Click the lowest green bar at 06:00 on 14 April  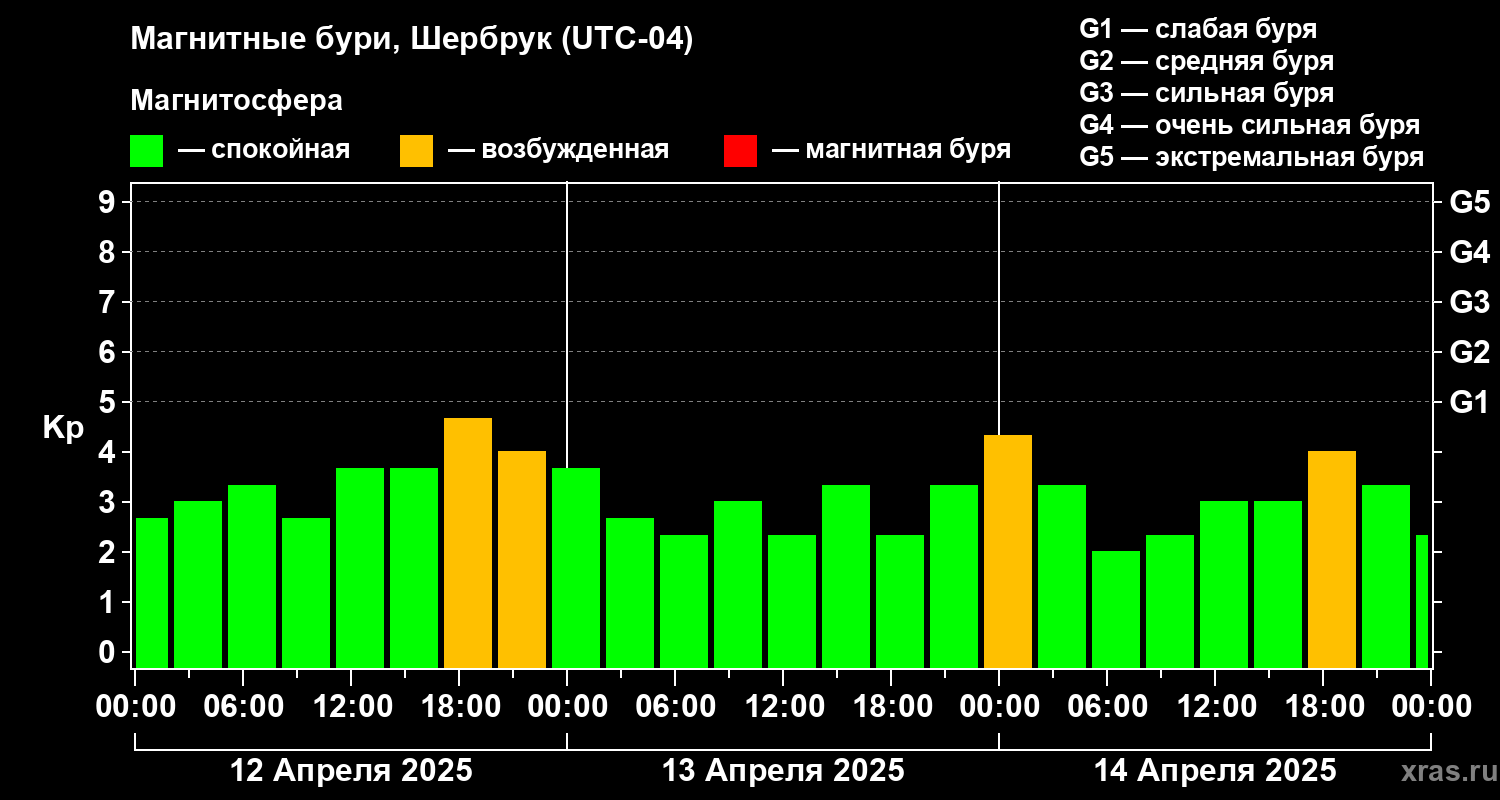tap(1116, 610)
